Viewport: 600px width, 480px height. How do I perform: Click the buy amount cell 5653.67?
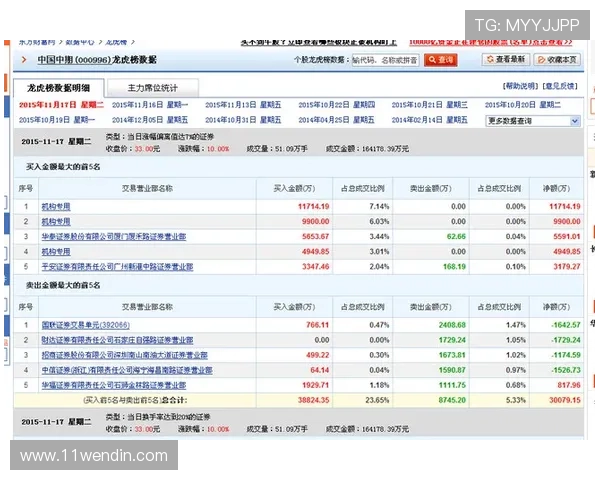pyautogui.click(x=315, y=237)
